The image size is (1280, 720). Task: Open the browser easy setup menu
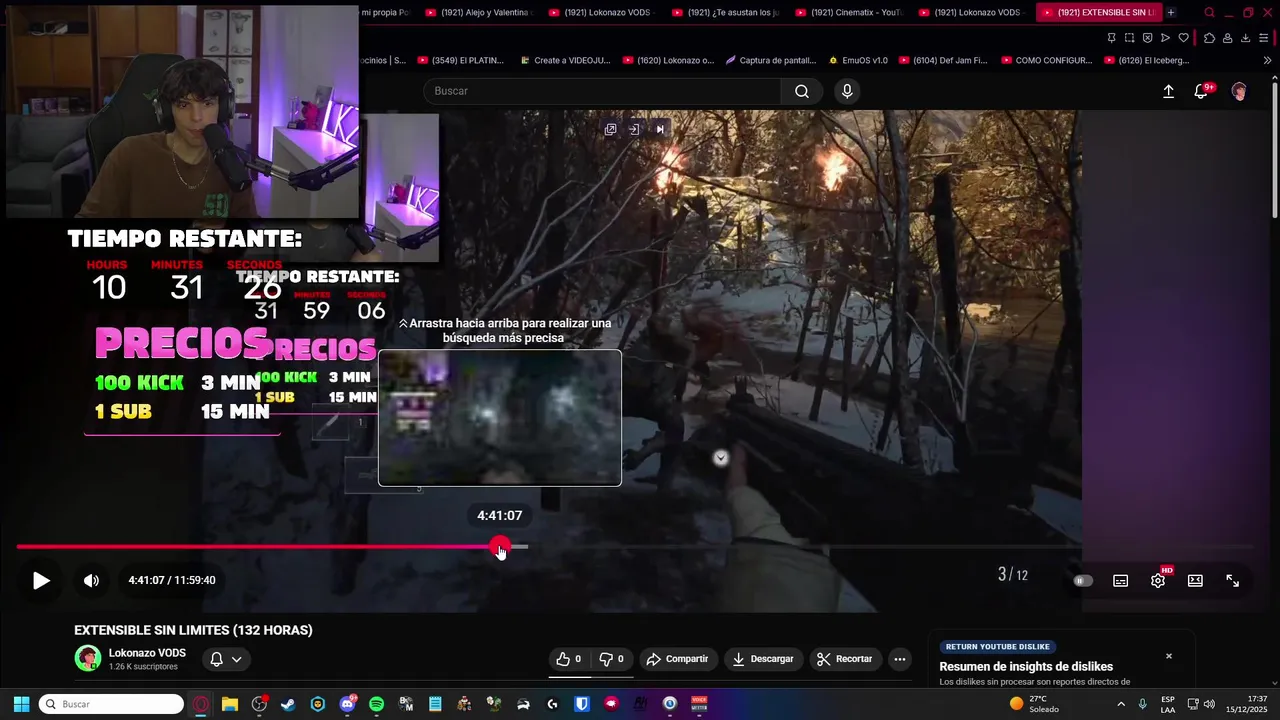pos(1265,38)
